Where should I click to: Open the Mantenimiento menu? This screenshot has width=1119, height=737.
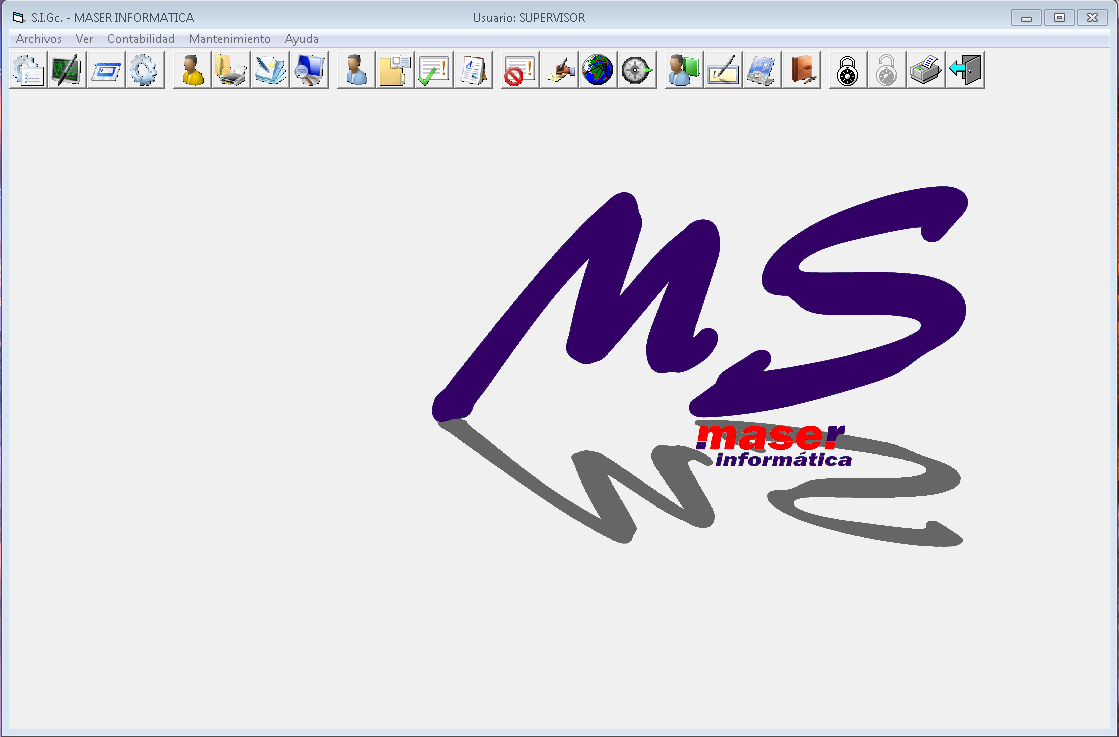point(230,39)
